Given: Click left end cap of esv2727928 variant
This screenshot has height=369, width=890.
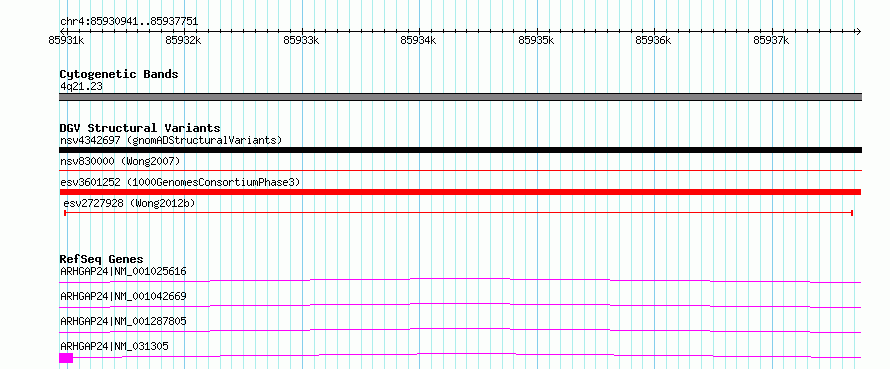Looking at the screenshot, I should pos(65,213).
